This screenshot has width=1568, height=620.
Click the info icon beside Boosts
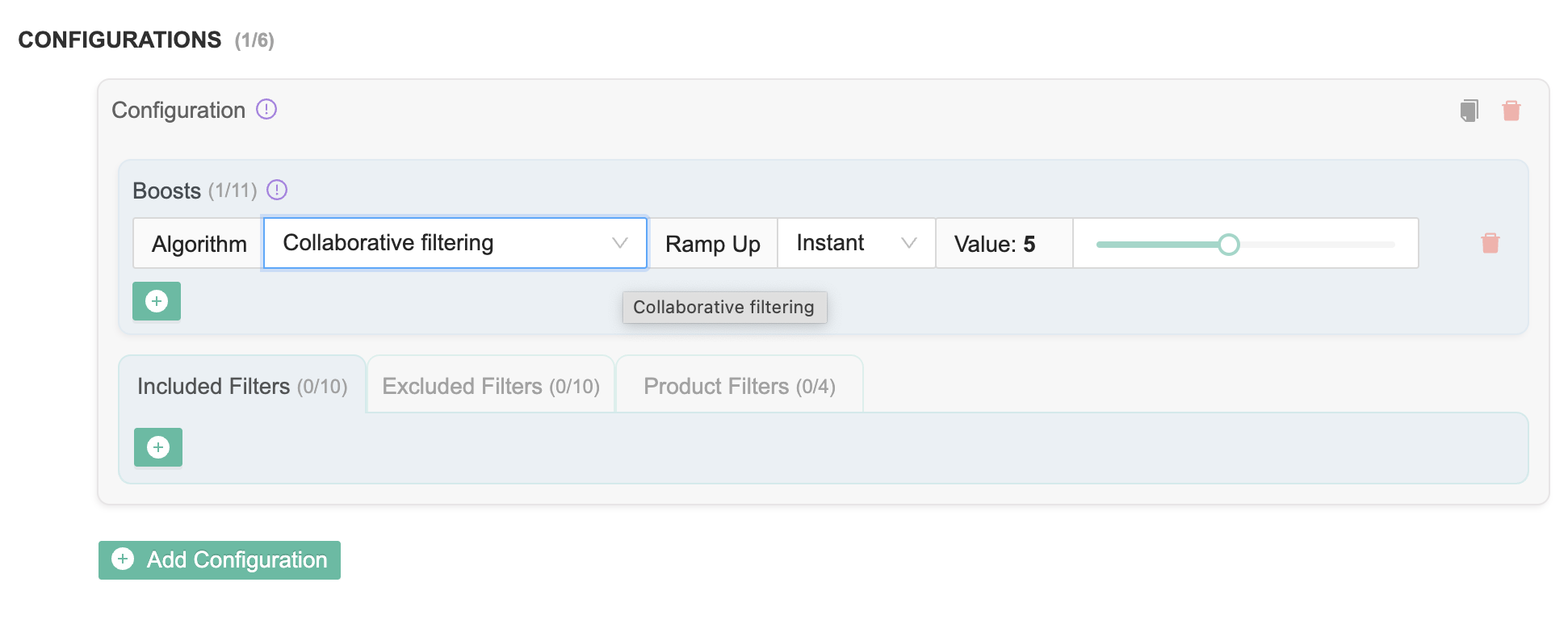click(277, 190)
